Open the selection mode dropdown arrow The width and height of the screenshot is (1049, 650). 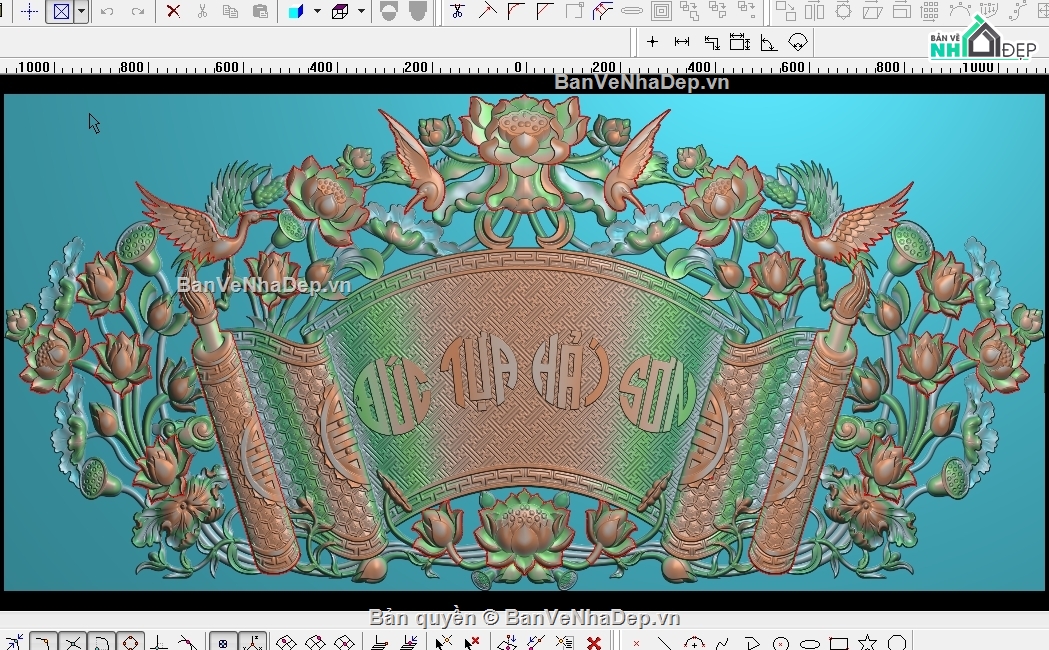79,13
